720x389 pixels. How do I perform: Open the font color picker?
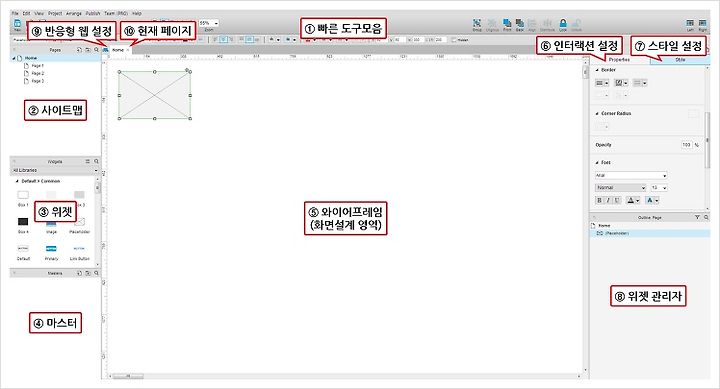[633, 200]
